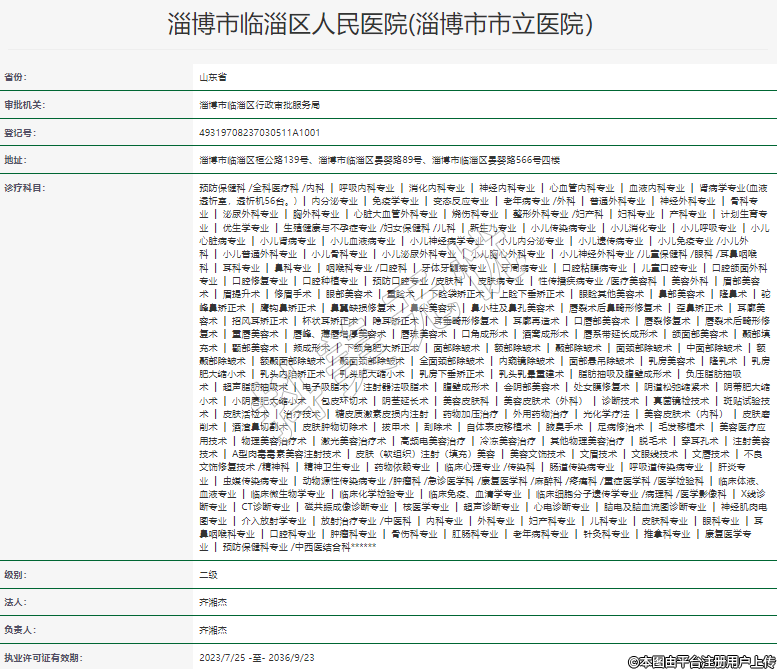The width and height of the screenshot is (777, 669).
Task: Click the 级别 row label
Action: (16, 575)
